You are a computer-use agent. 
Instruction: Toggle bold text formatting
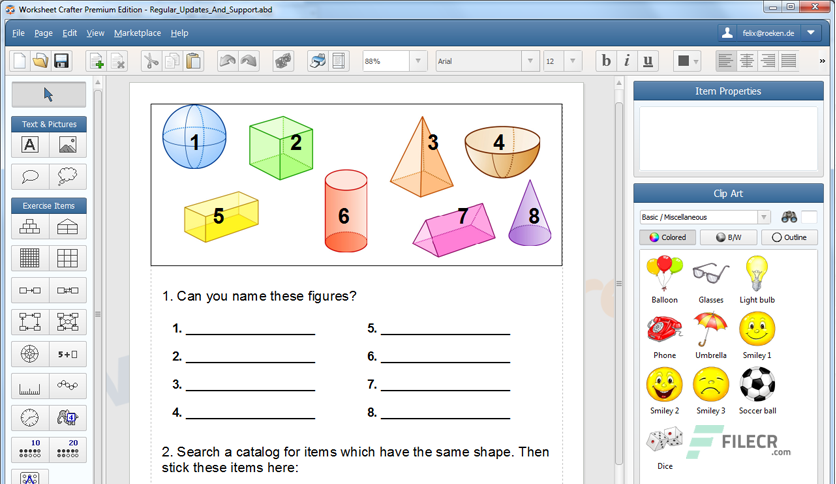click(x=606, y=61)
